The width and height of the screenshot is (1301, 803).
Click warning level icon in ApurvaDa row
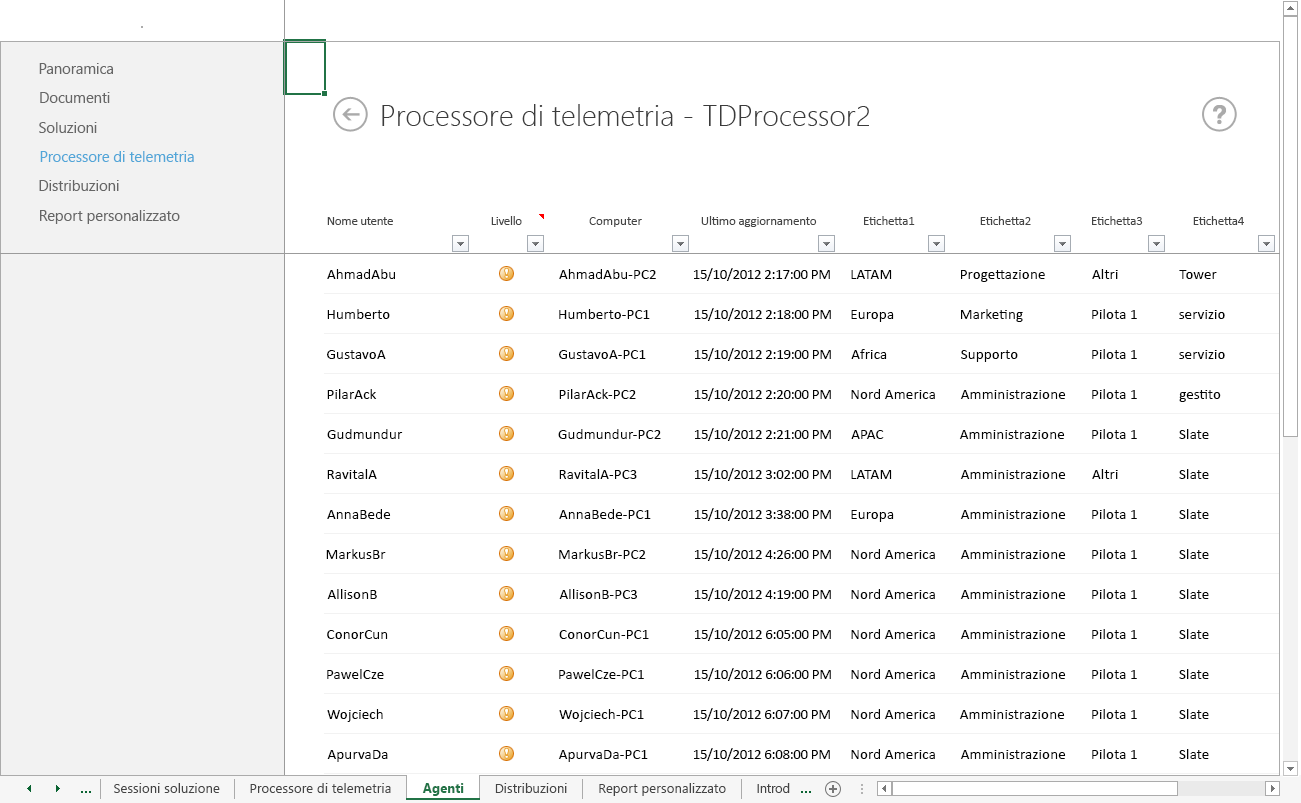click(506, 753)
